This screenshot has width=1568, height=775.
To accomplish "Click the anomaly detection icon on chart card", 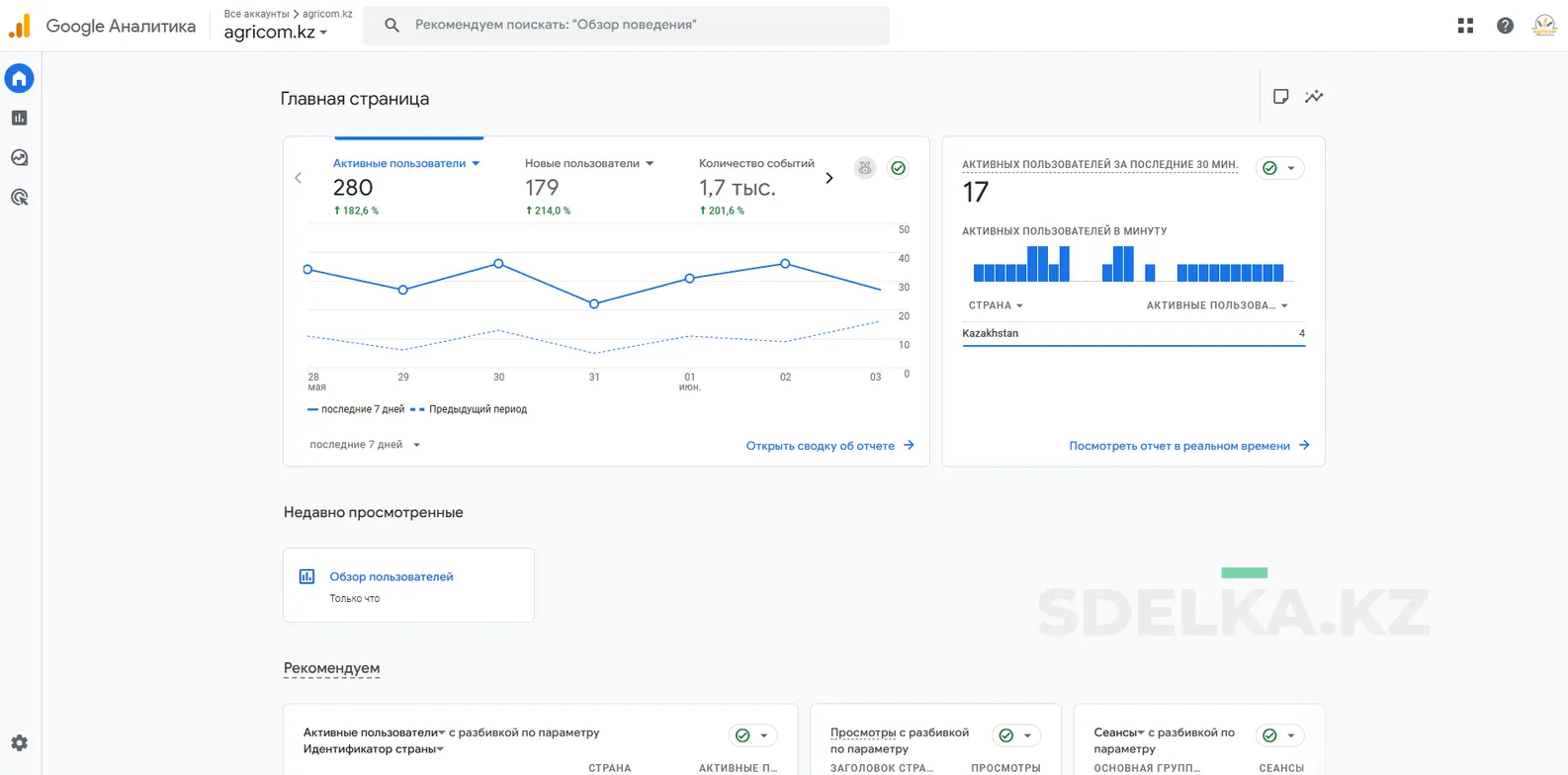I will 865,168.
